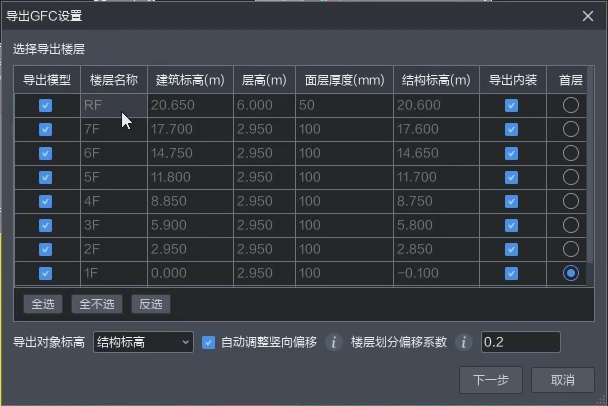
Task: Click 建筑标高(m) column header
Action: point(190,80)
